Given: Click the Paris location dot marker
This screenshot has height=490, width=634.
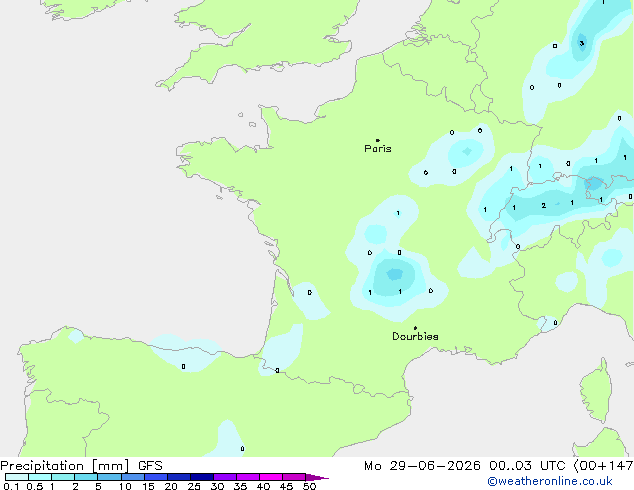Looking at the screenshot, I should (x=378, y=140).
